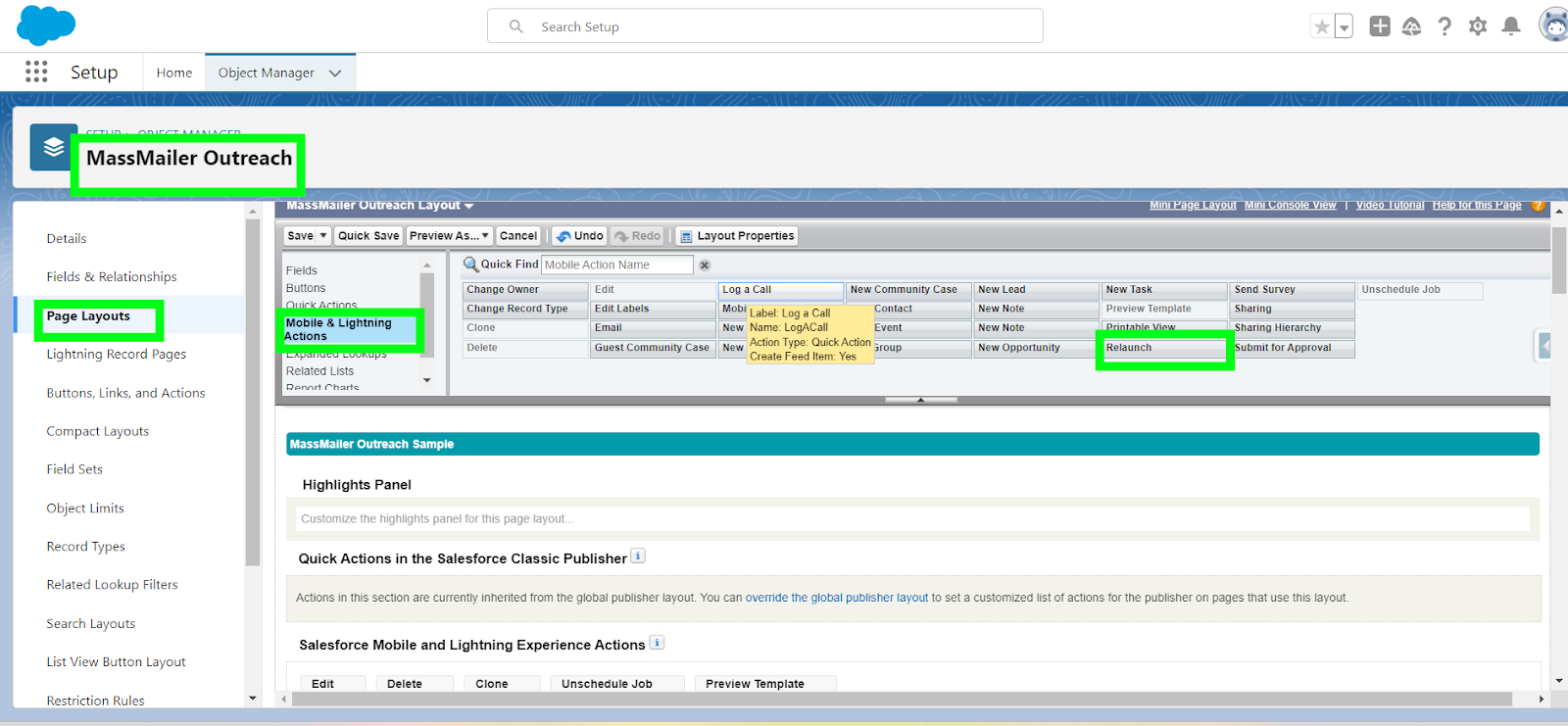Open Layout Properties
The height and width of the screenshot is (726, 1568).
(x=737, y=236)
